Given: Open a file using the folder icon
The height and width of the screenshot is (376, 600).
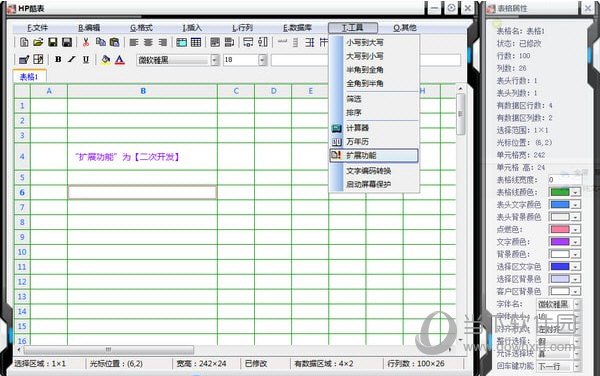Looking at the screenshot, I should point(38,42).
